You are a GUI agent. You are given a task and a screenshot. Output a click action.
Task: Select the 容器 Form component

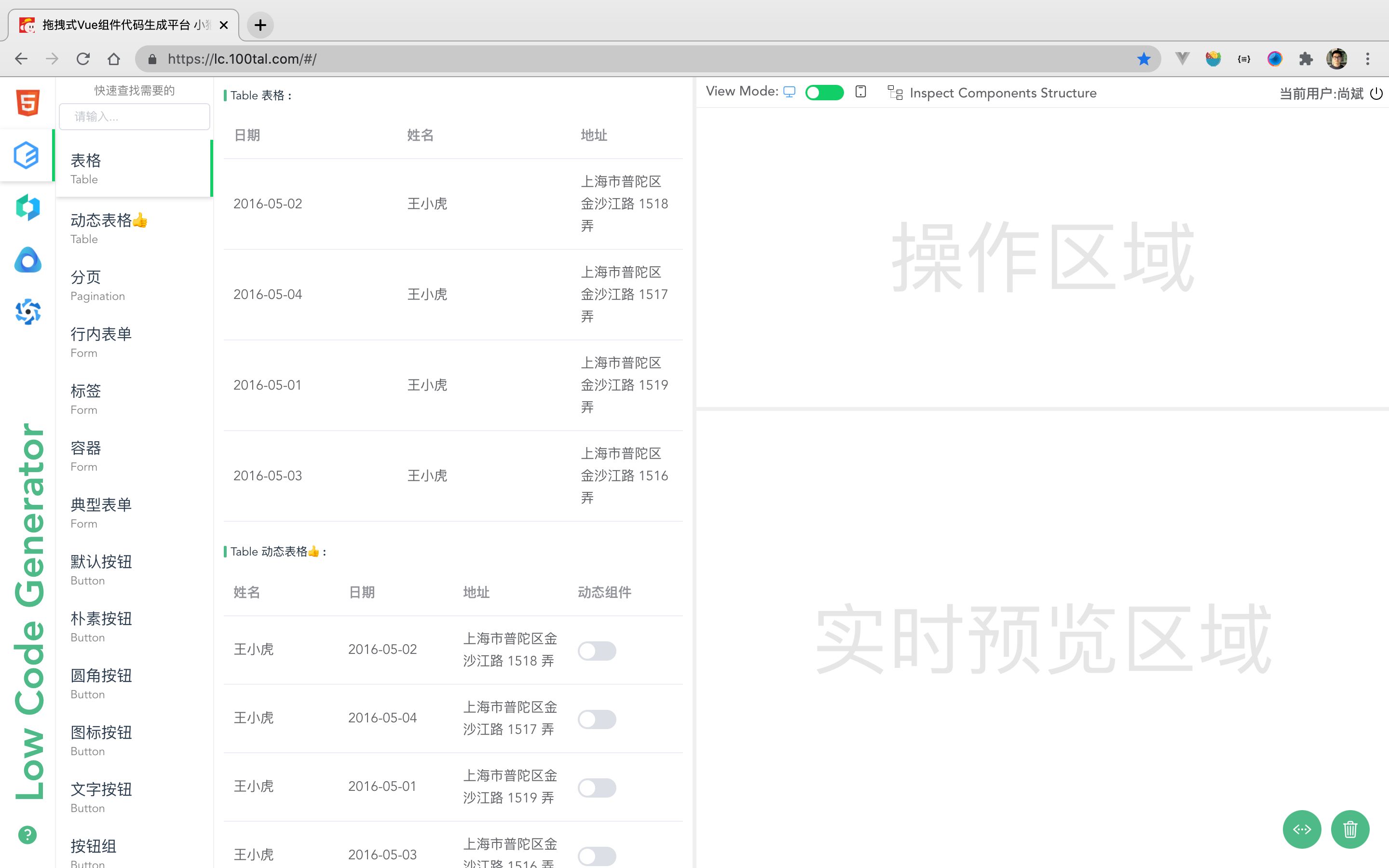point(134,456)
